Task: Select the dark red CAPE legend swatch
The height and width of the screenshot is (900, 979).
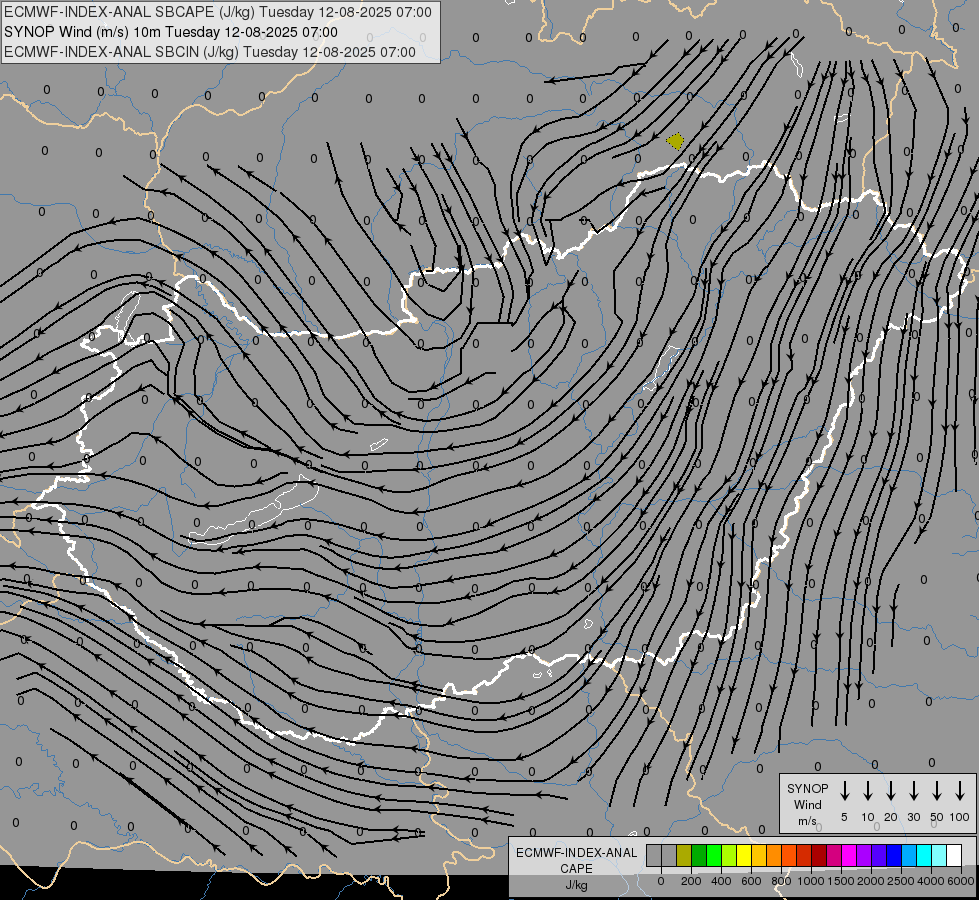Action: tap(819, 855)
